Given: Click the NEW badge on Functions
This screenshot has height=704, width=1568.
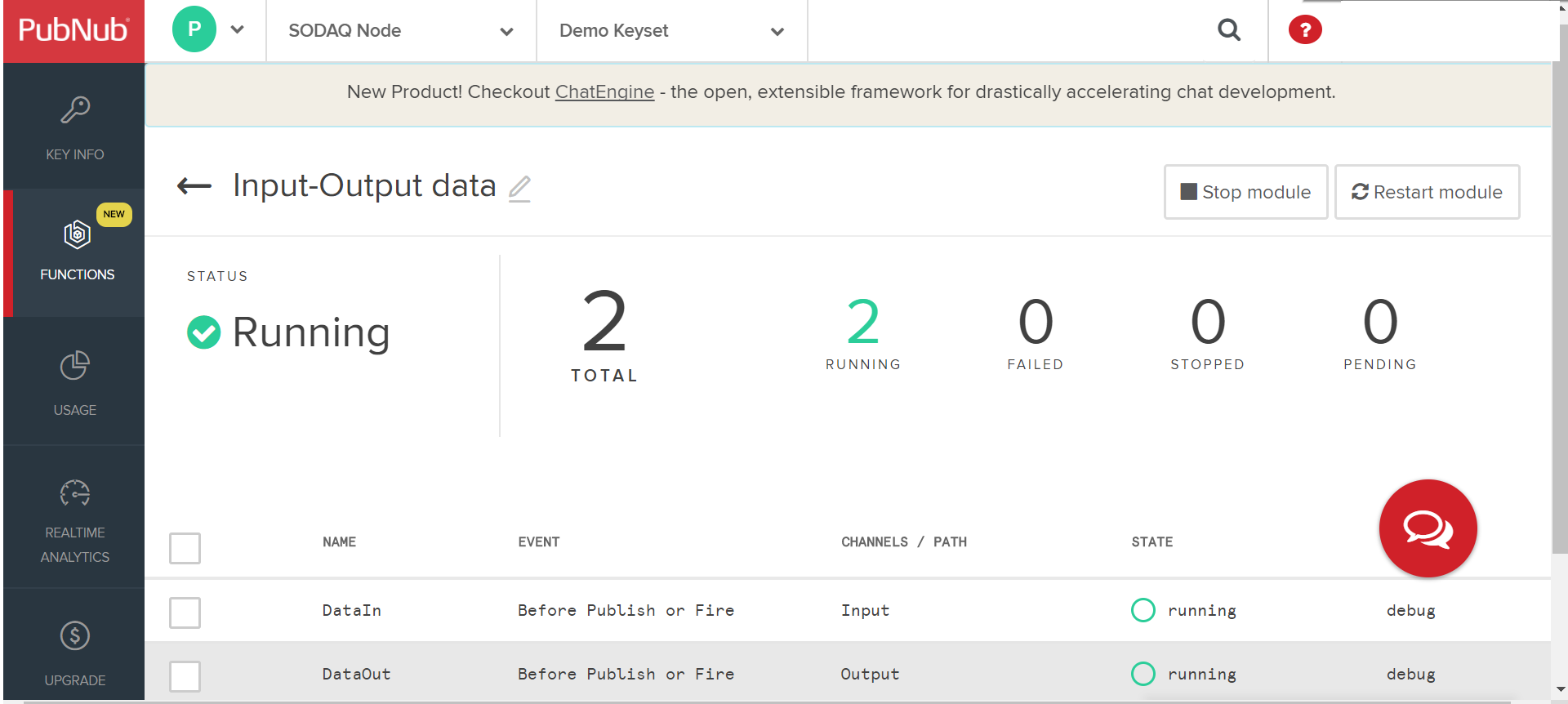Looking at the screenshot, I should [114, 214].
